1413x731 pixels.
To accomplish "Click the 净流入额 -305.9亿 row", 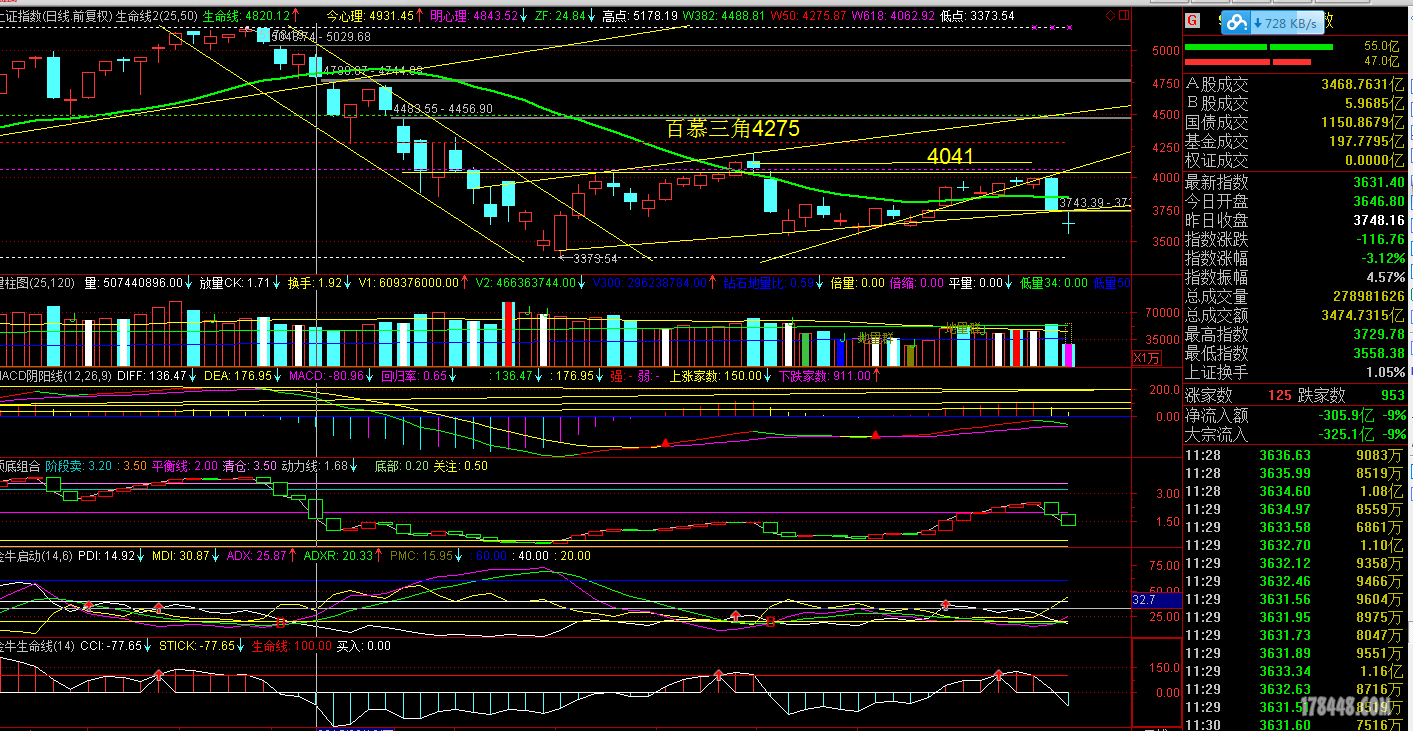I will [1296, 415].
